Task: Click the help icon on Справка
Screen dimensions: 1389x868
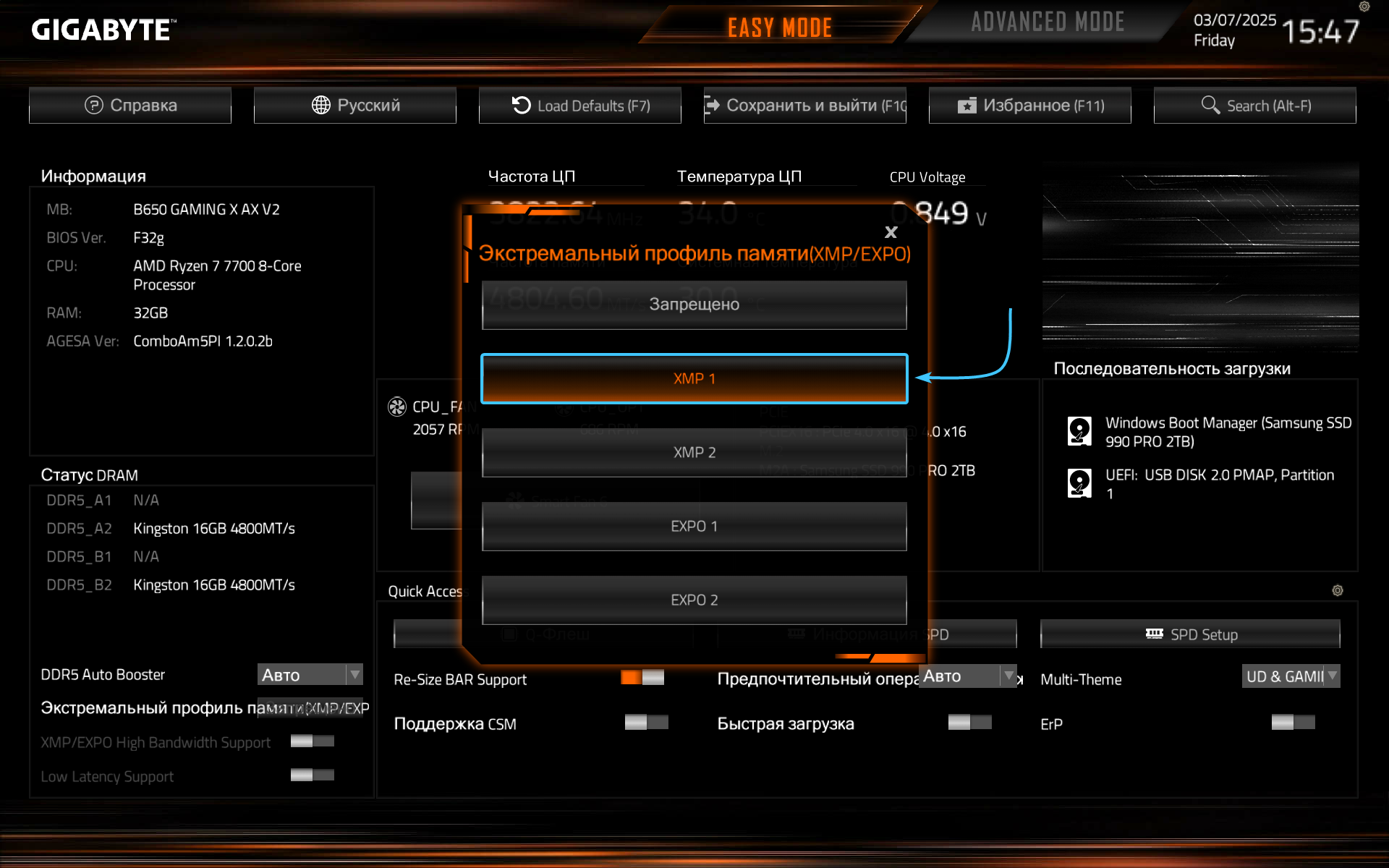Action: click(93, 105)
